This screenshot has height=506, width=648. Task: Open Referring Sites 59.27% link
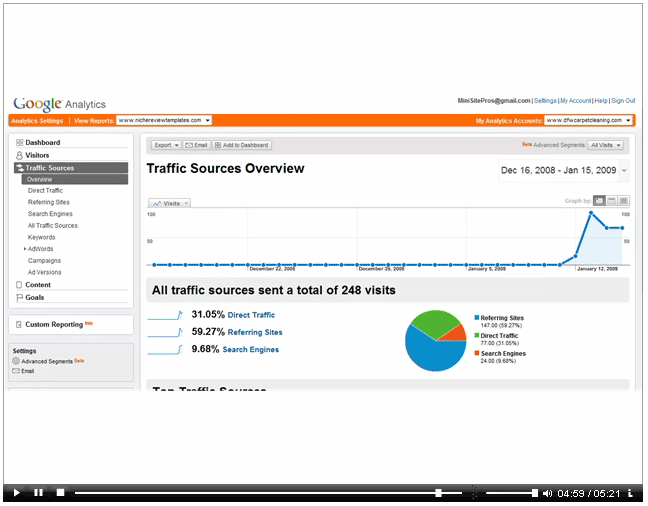255,332
